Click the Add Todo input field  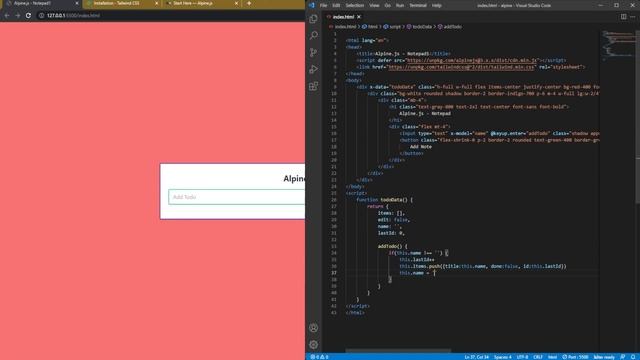point(236,197)
